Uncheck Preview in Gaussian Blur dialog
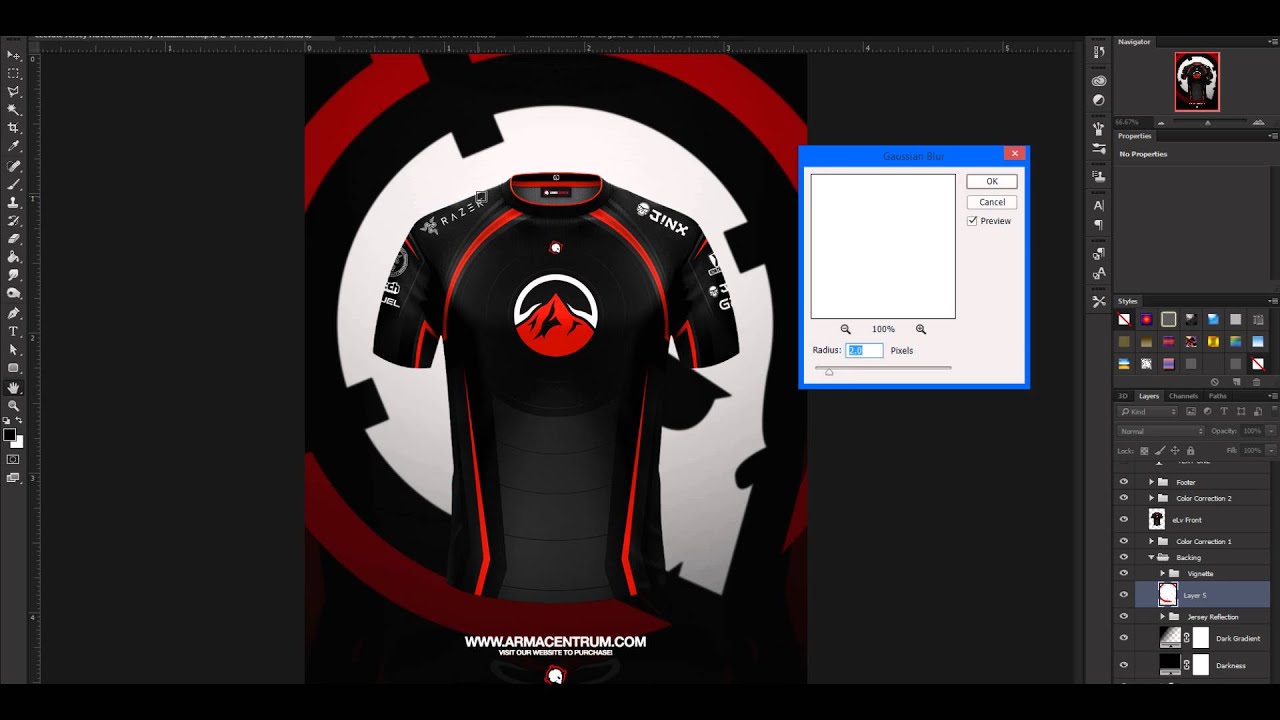1280x720 pixels. (972, 221)
